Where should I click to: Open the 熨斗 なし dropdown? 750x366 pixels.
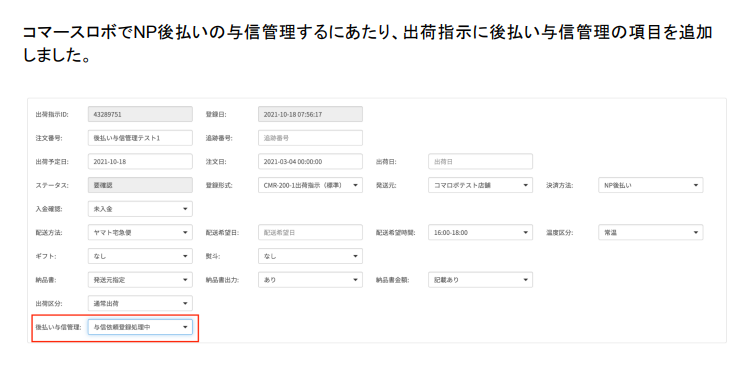(x=310, y=256)
